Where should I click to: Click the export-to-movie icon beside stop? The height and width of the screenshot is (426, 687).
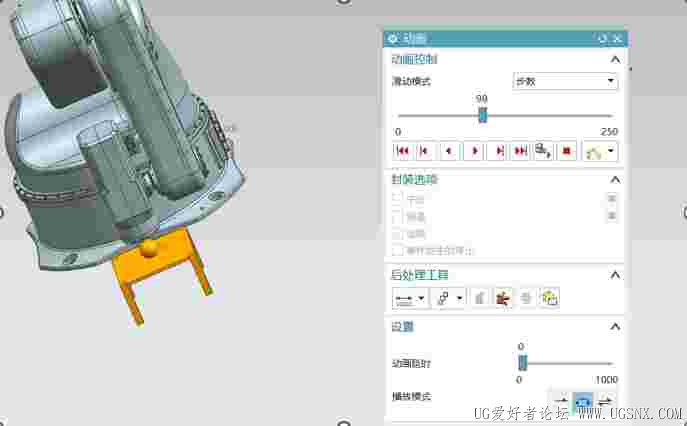[543, 151]
